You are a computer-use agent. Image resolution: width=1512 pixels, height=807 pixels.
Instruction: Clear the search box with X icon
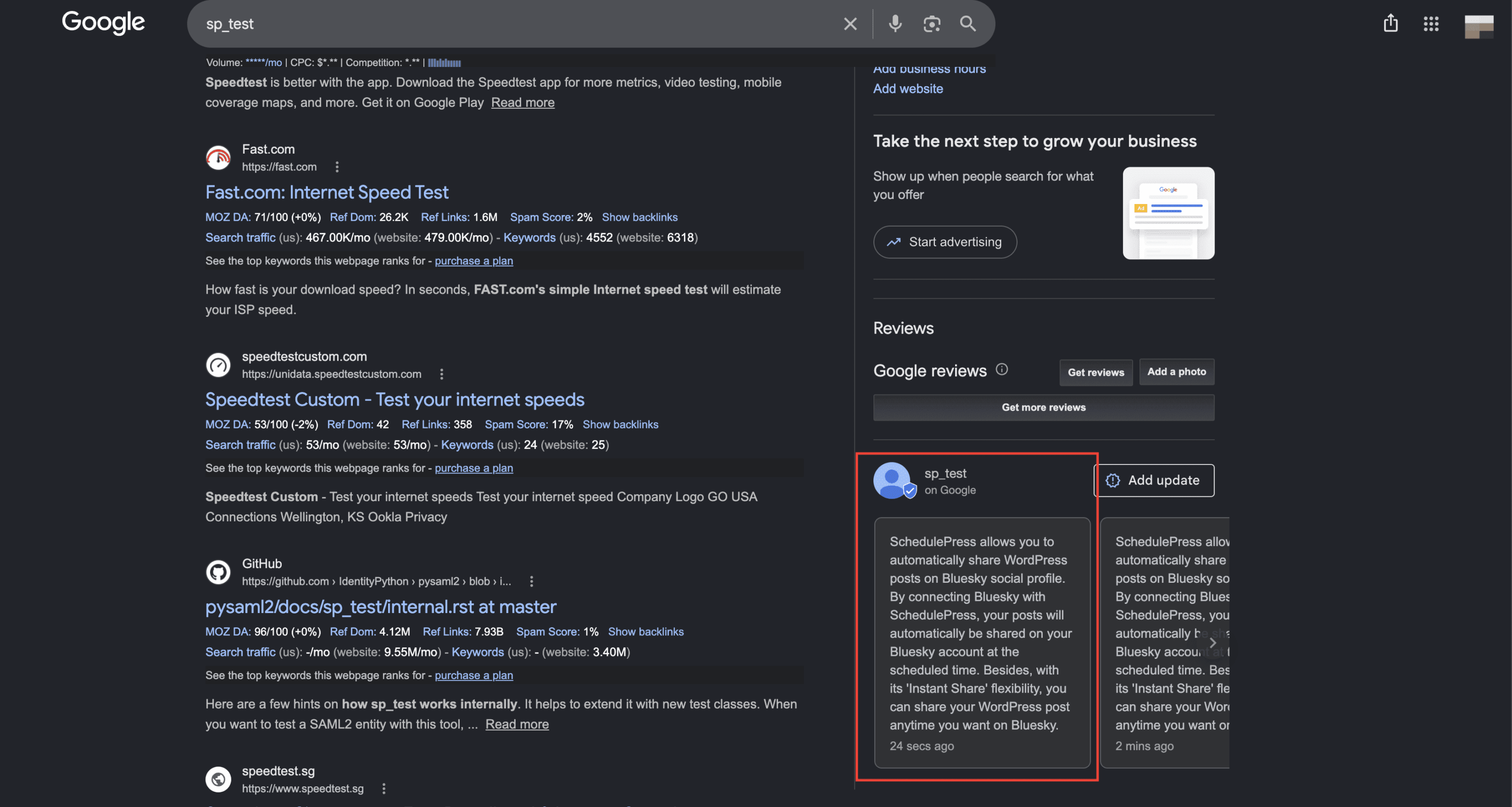click(850, 24)
